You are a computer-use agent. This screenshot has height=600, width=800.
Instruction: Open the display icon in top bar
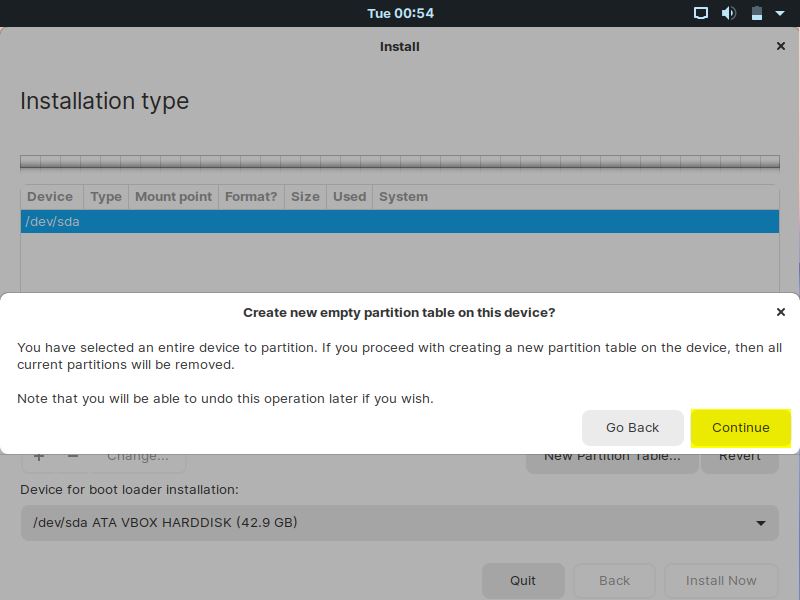tap(701, 13)
